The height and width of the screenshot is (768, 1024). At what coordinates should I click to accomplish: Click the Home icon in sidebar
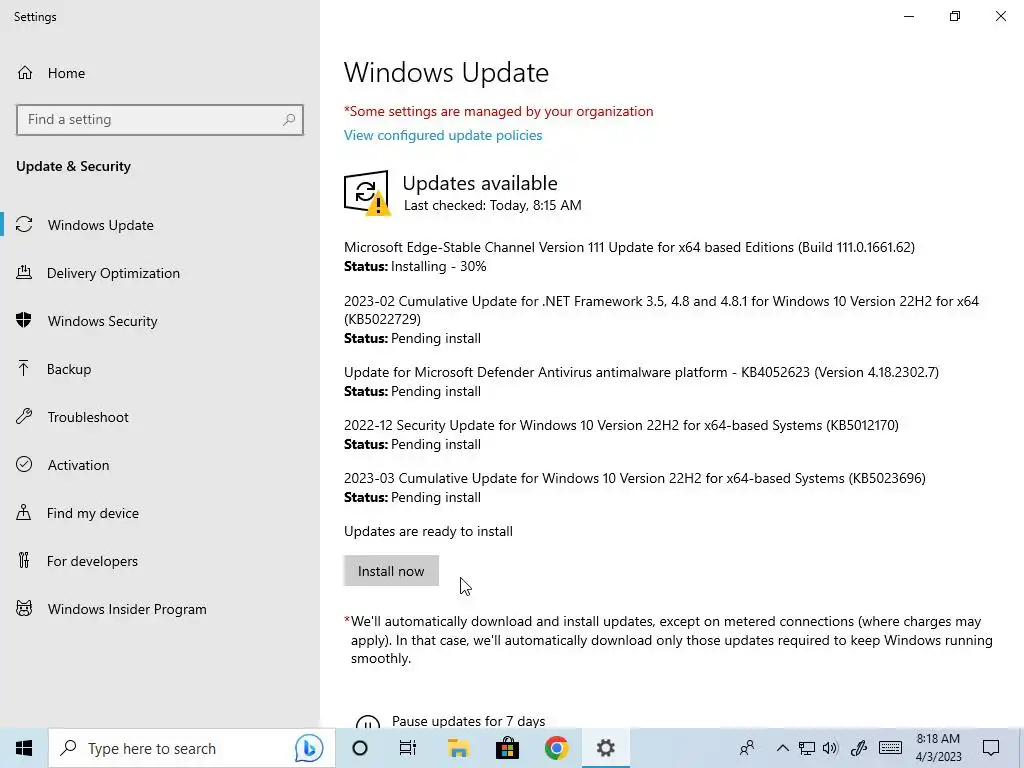(25, 73)
